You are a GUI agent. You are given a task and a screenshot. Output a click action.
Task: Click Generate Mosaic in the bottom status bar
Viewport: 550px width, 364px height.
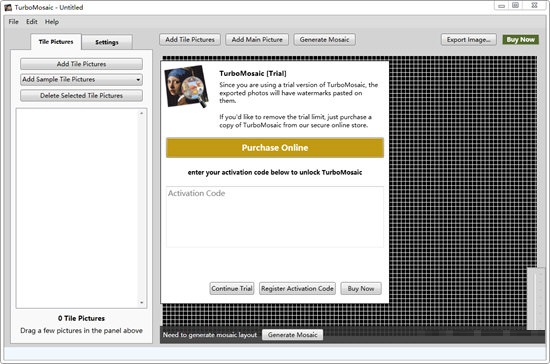[293, 335]
